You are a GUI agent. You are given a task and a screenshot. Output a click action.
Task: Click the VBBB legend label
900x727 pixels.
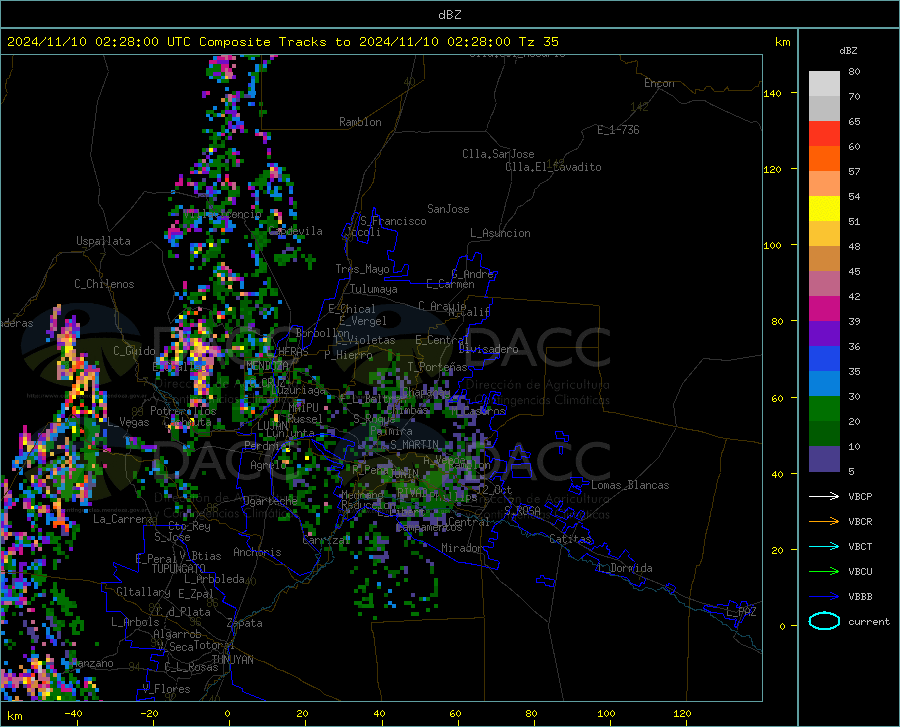tap(860, 597)
